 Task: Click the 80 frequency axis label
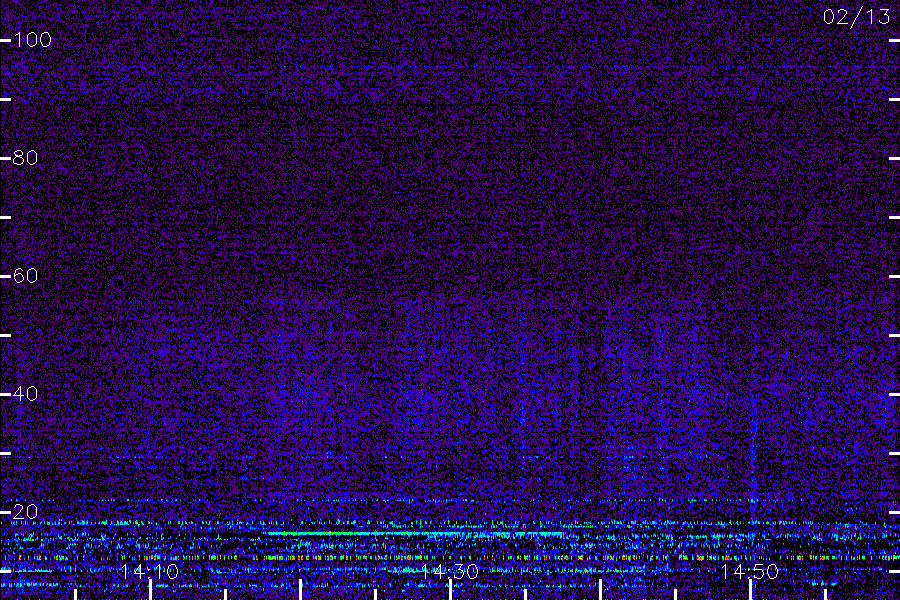tap(25, 158)
